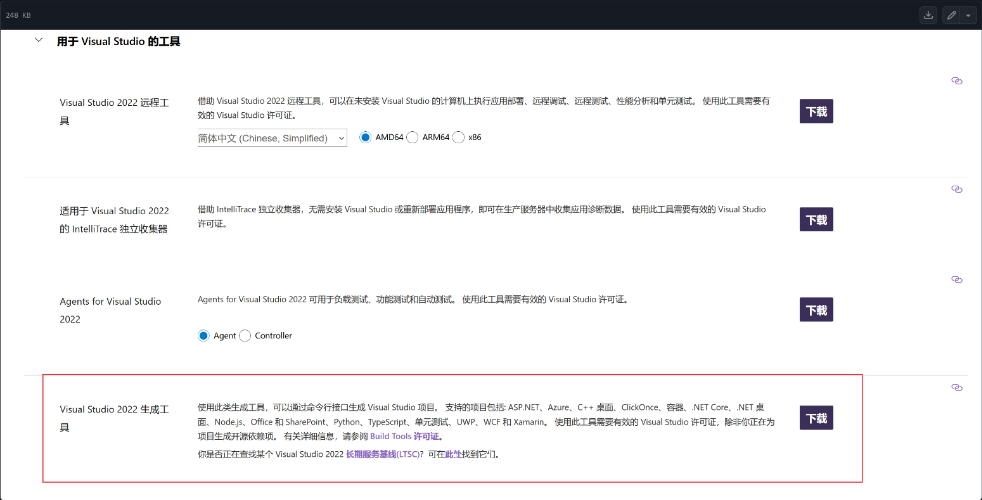Click the pencil edit icon

tap(952, 15)
